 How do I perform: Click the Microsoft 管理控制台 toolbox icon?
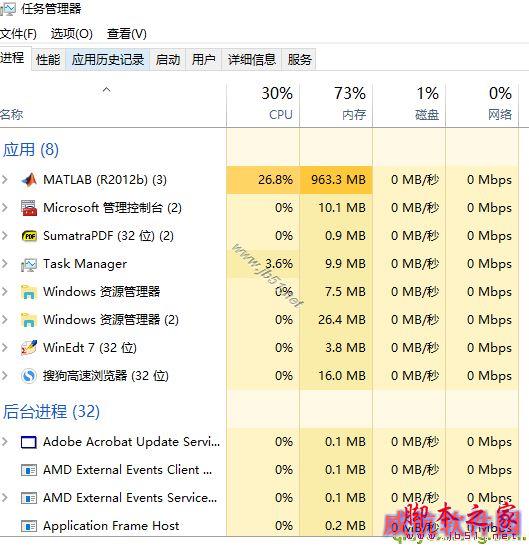(x=29, y=208)
